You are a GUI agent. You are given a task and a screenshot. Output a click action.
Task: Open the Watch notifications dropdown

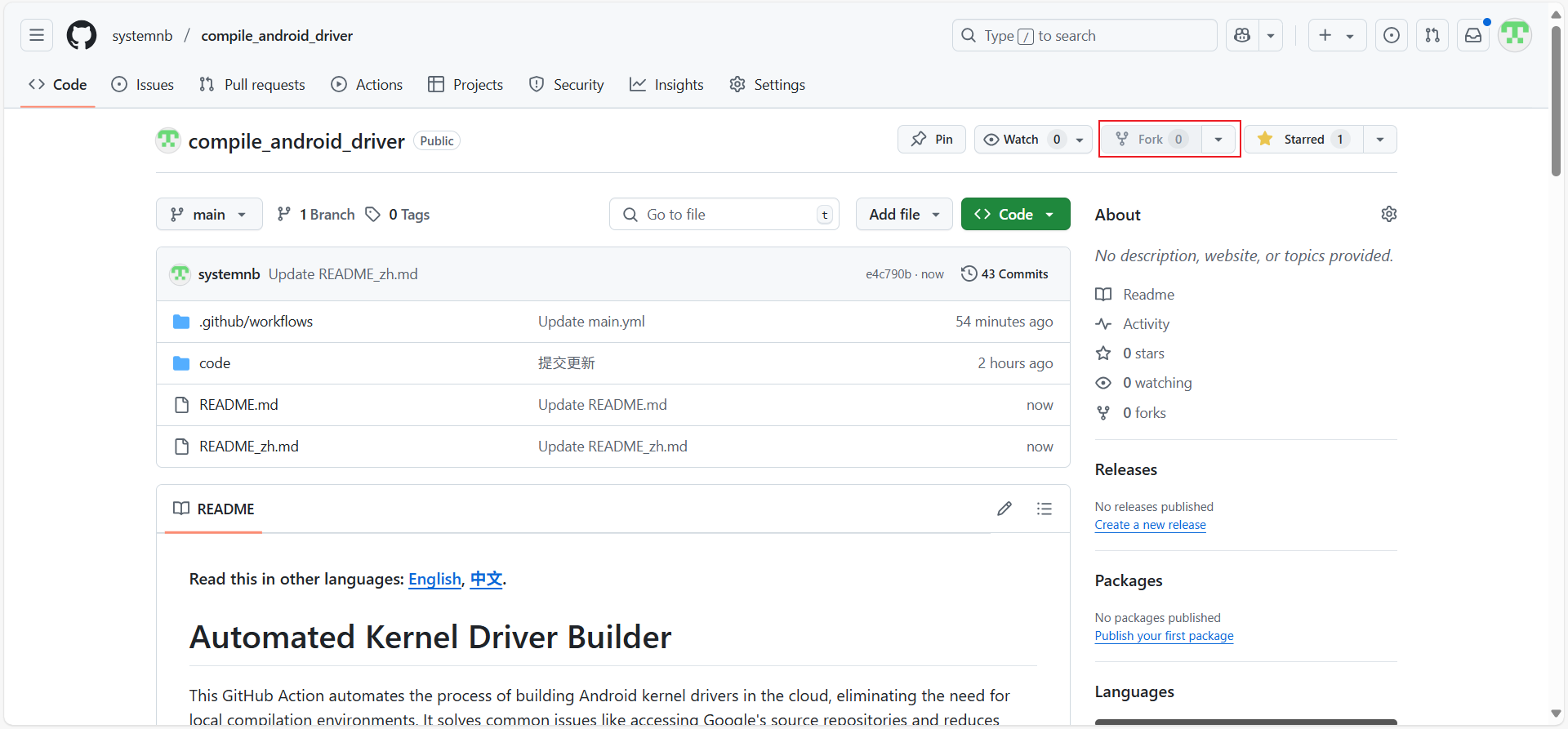pyautogui.click(x=1033, y=139)
